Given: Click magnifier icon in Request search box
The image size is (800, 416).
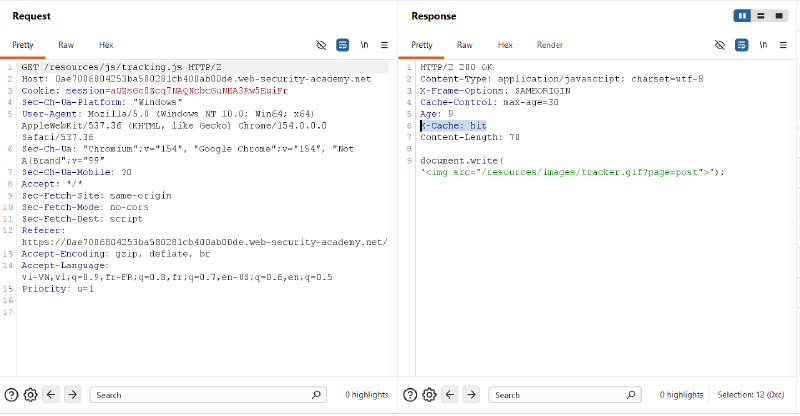Looking at the screenshot, I should tap(316, 395).
